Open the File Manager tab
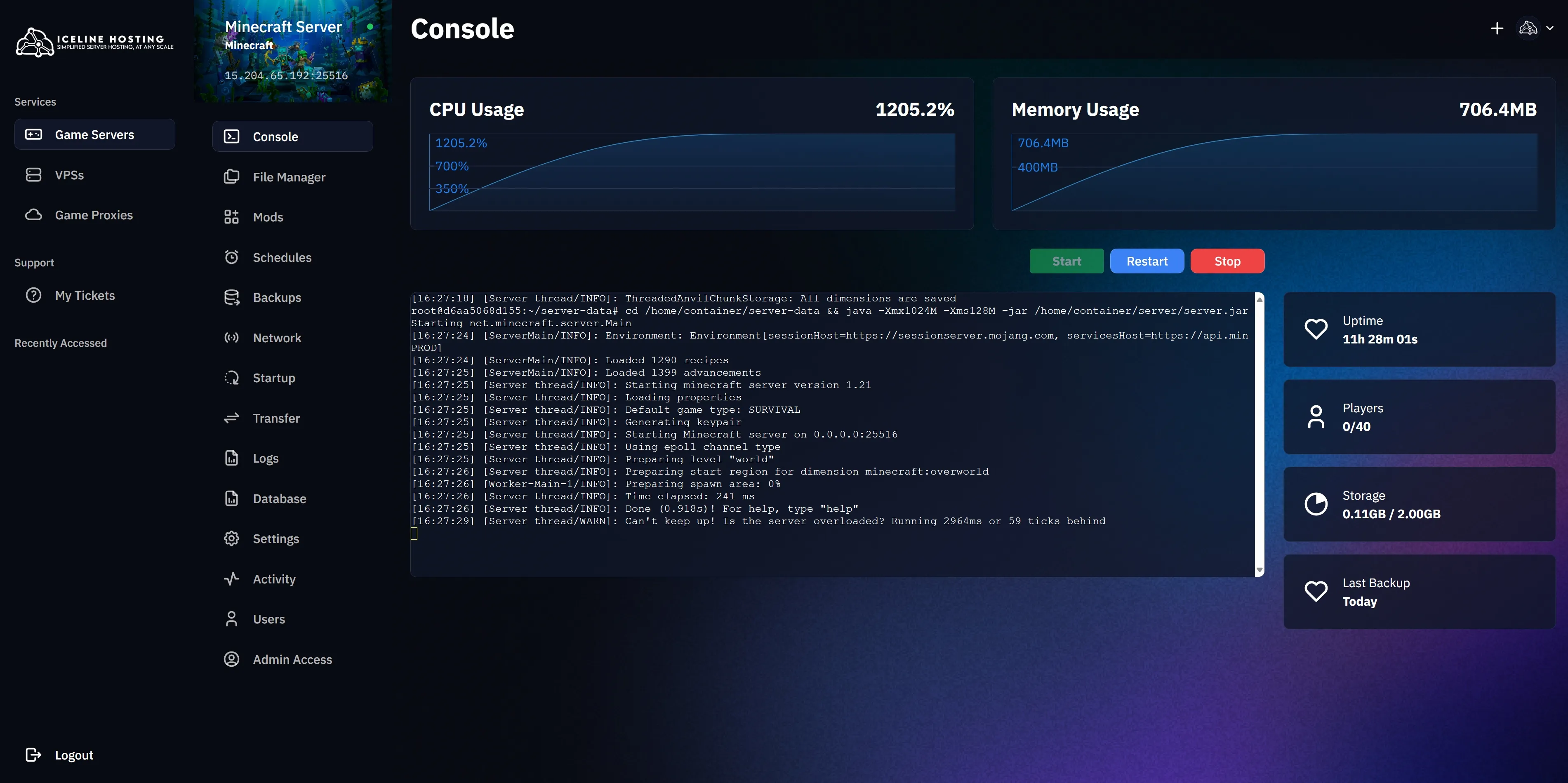The height and width of the screenshot is (783, 1568). pyautogui.click(x=293, y=176)
